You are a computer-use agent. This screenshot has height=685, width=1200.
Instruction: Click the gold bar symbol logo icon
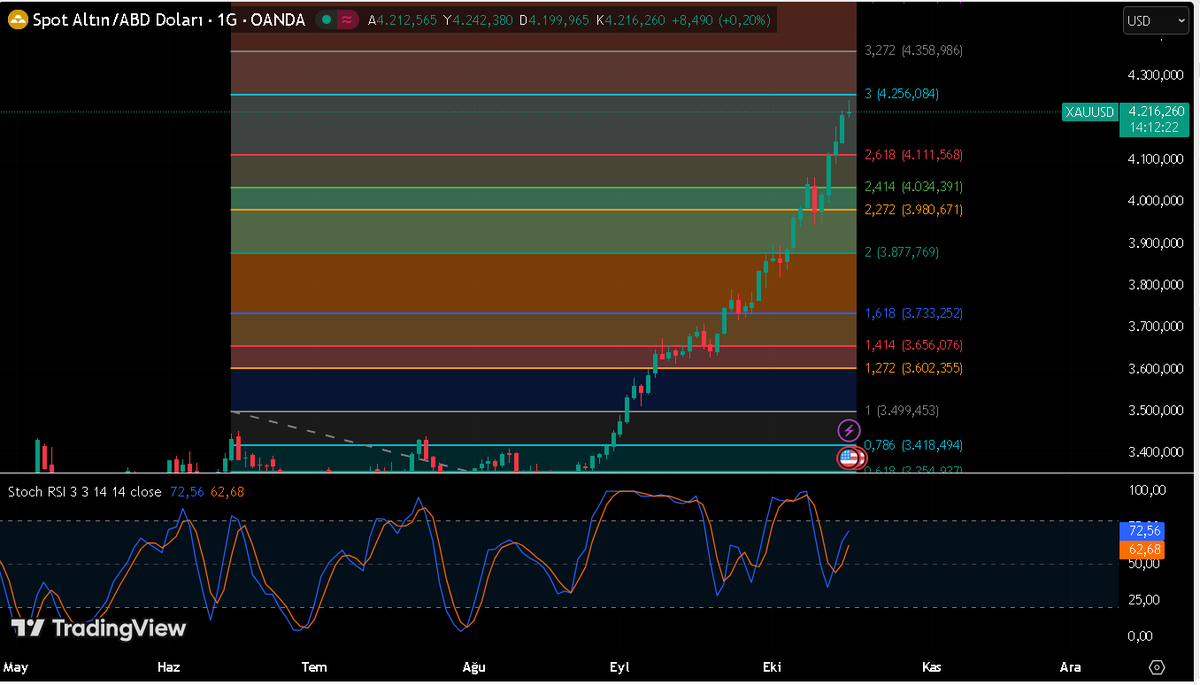(x=16, y=20)
